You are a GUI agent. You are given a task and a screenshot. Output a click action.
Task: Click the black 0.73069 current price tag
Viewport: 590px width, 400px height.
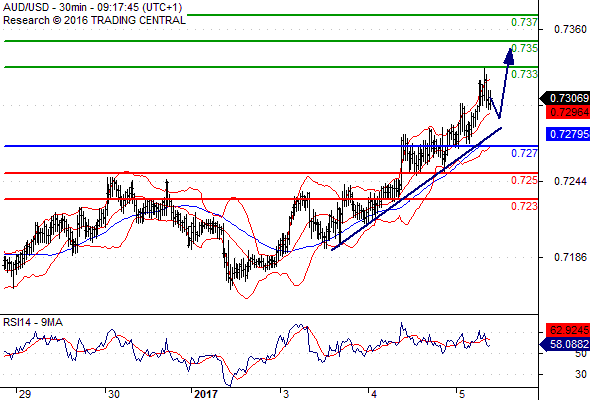pyautogui.click(x=565, y=98)
